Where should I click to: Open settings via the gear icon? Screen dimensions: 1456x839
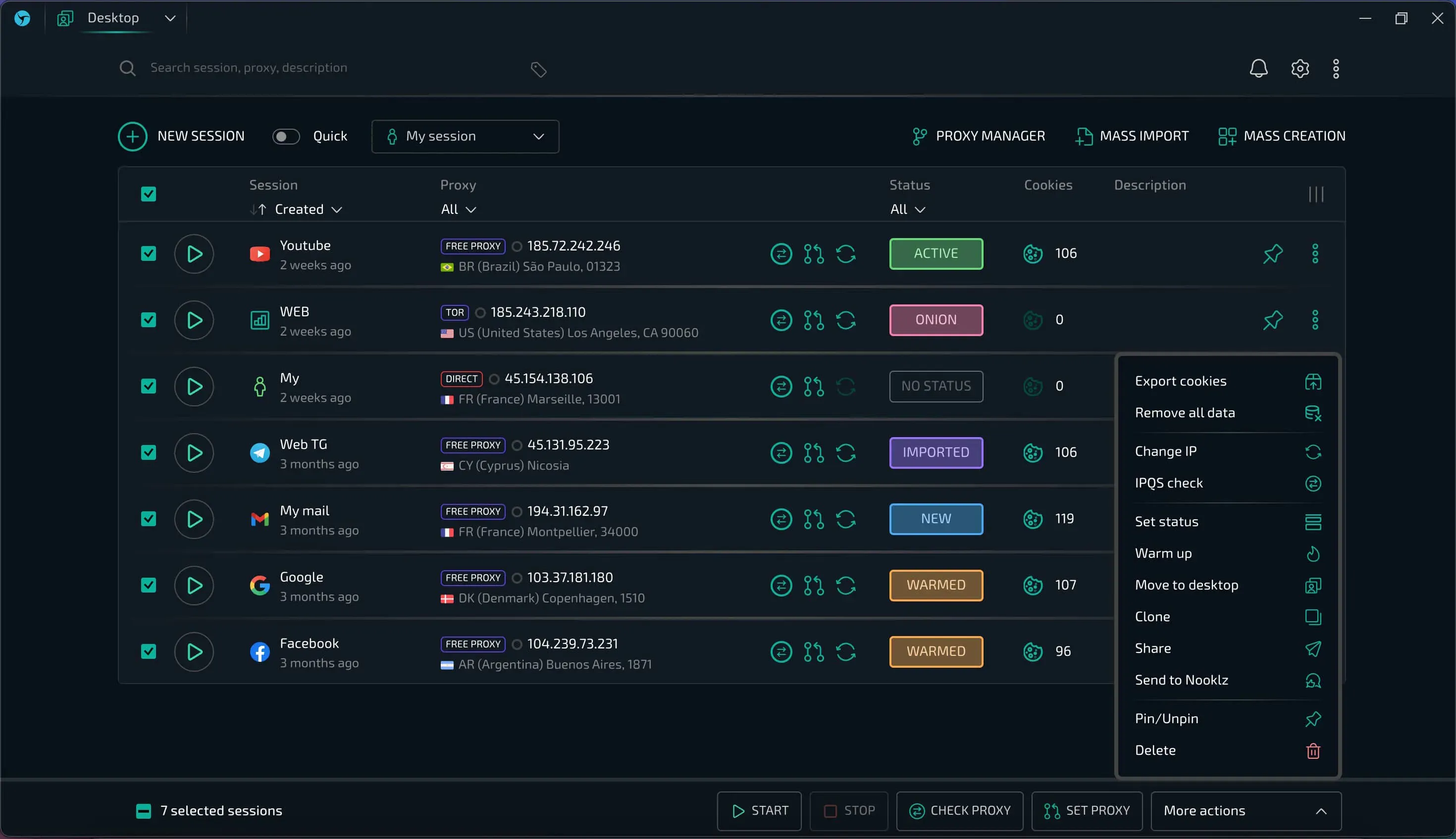coord(1300,69)
